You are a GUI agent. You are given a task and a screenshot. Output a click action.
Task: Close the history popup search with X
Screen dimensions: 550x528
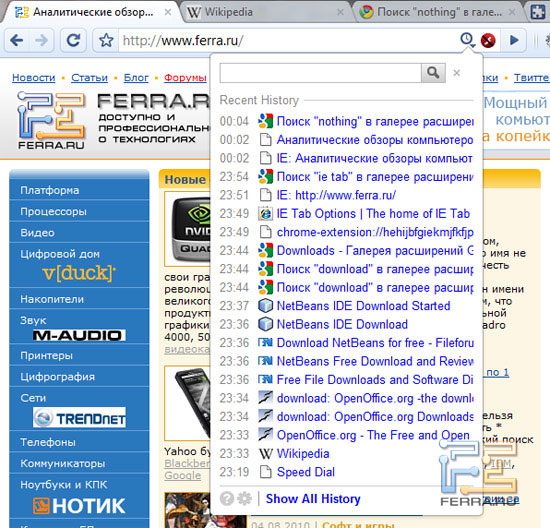coord(456,73)
